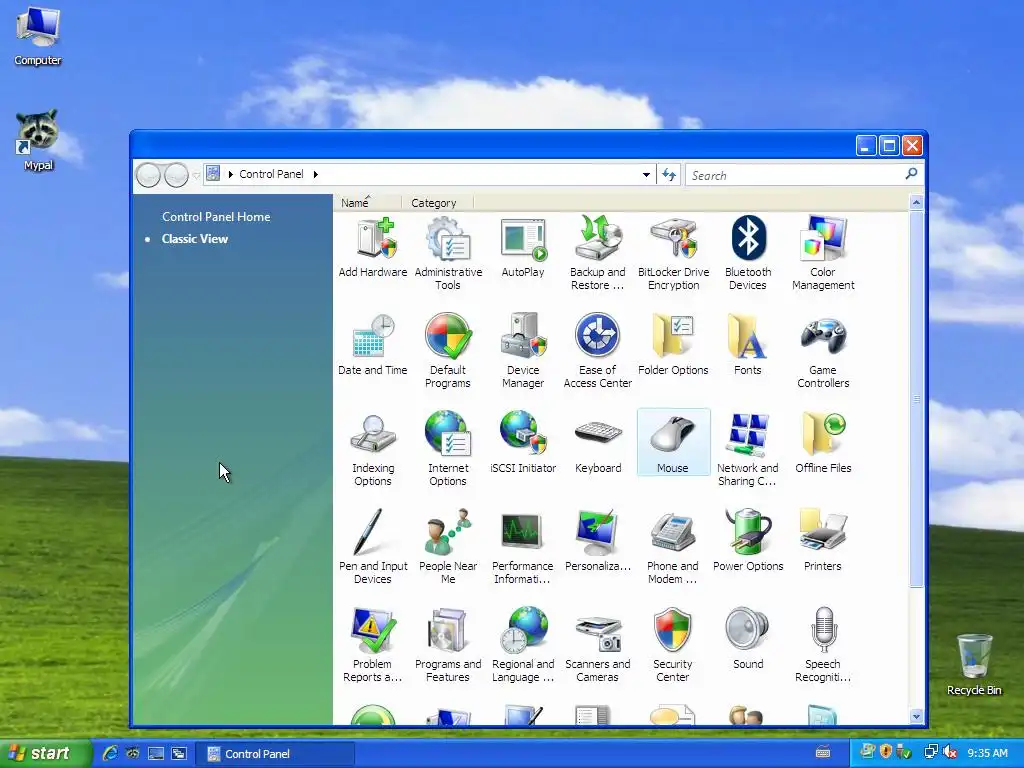Open Add Hardware applet
The height and width of the screenshot is (768, 1024).
373,248
